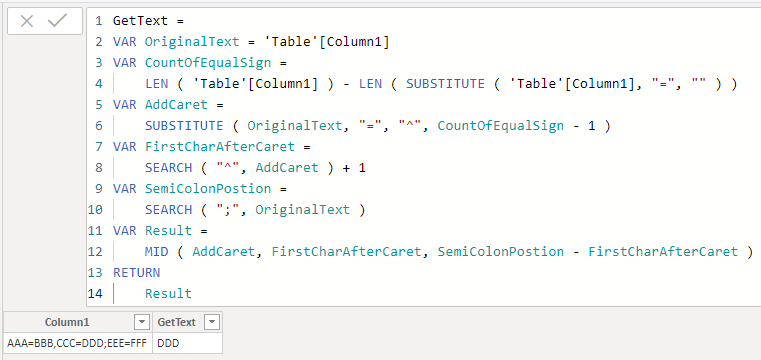Cancel the formula with the X icon
The image size is (761, 360).
pos(27,21)
